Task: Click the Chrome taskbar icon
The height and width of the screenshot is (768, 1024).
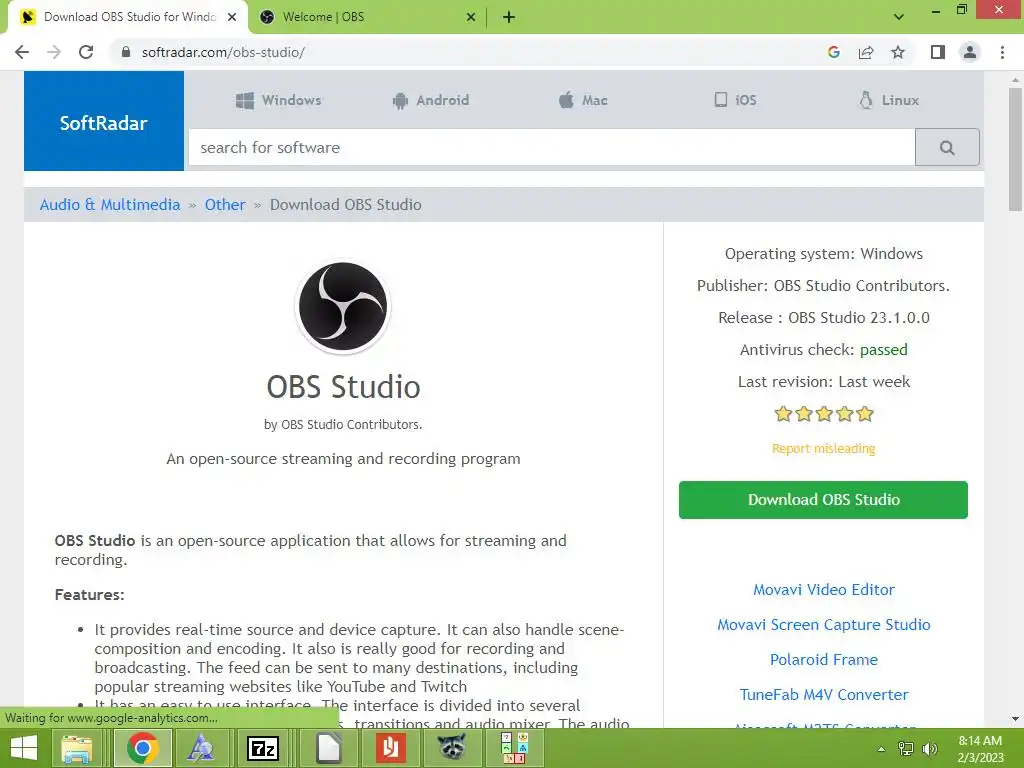Action: point(142,748)
